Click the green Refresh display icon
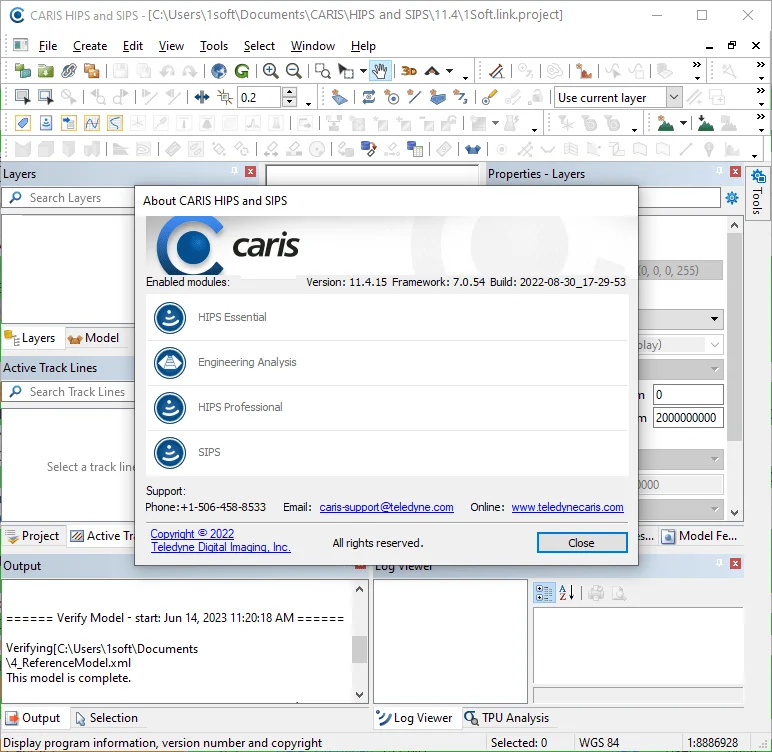 tap(242, 71)
